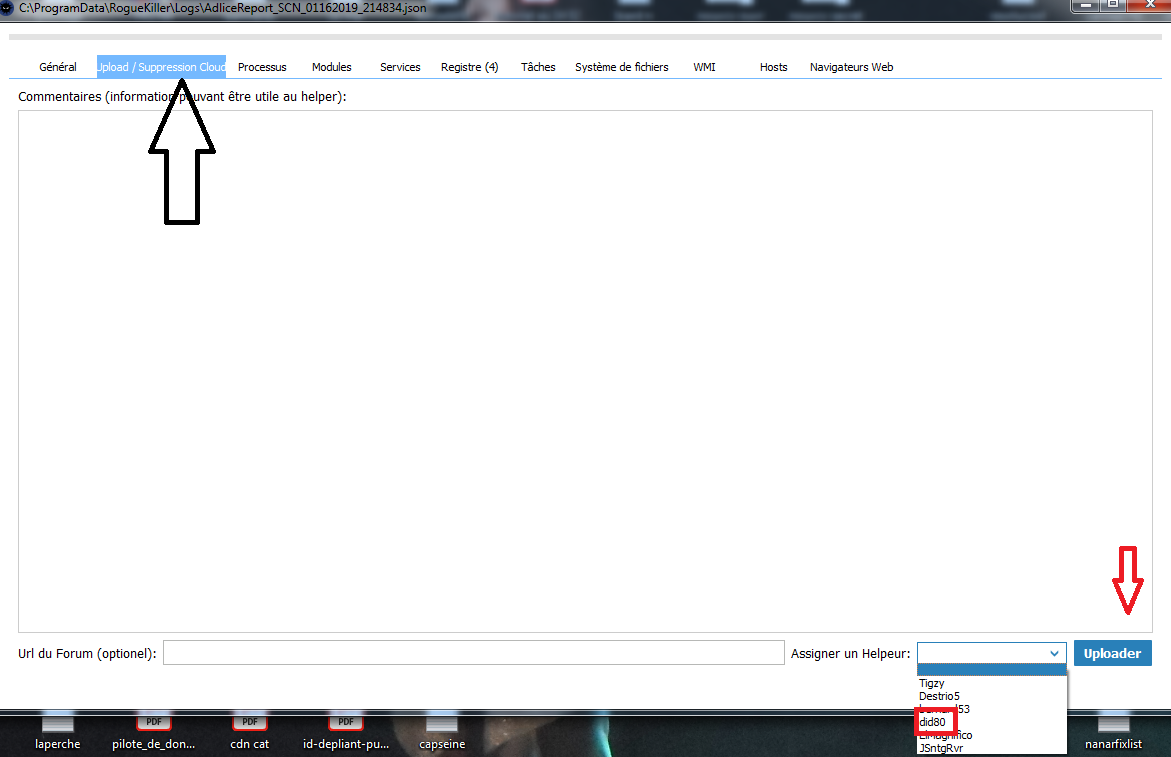Choose JSntgRvr from the helper list
The height and width of the screenshot is (757, 1171).
(x=941, y=747)
